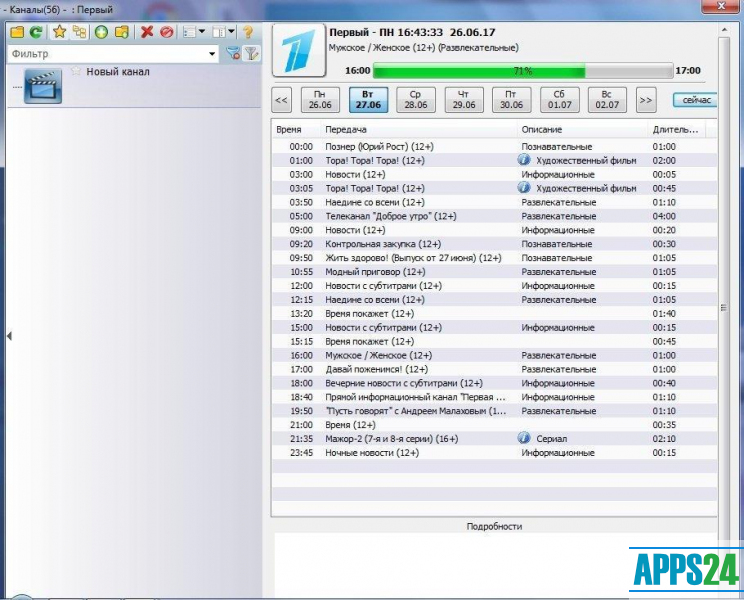The height and width of the screenshot is (600, 744).
Task: Click the green refresh channels icon
Action: pos(36,32)
